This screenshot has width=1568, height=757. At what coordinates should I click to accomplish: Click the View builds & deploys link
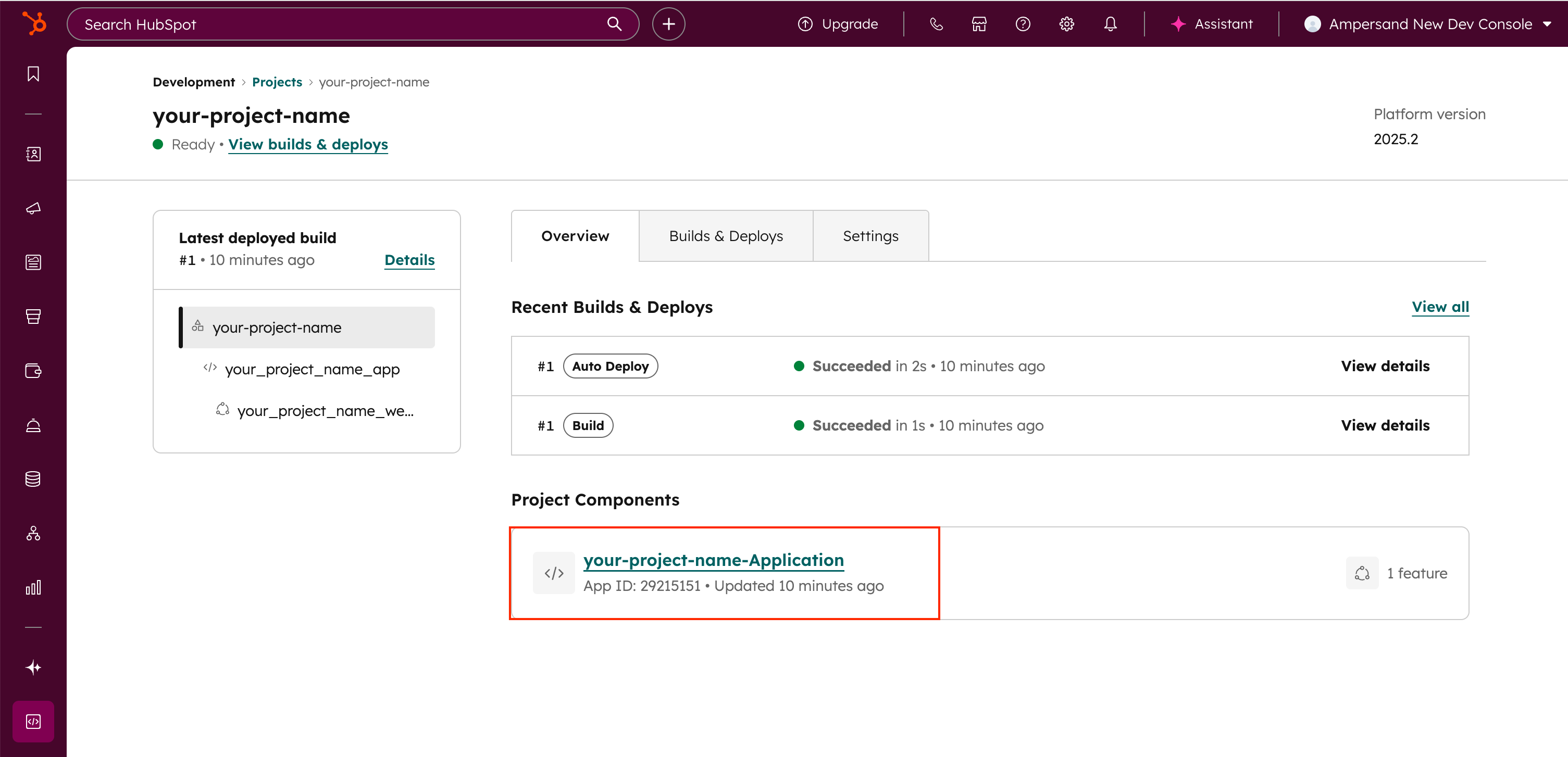pos(308,144)
